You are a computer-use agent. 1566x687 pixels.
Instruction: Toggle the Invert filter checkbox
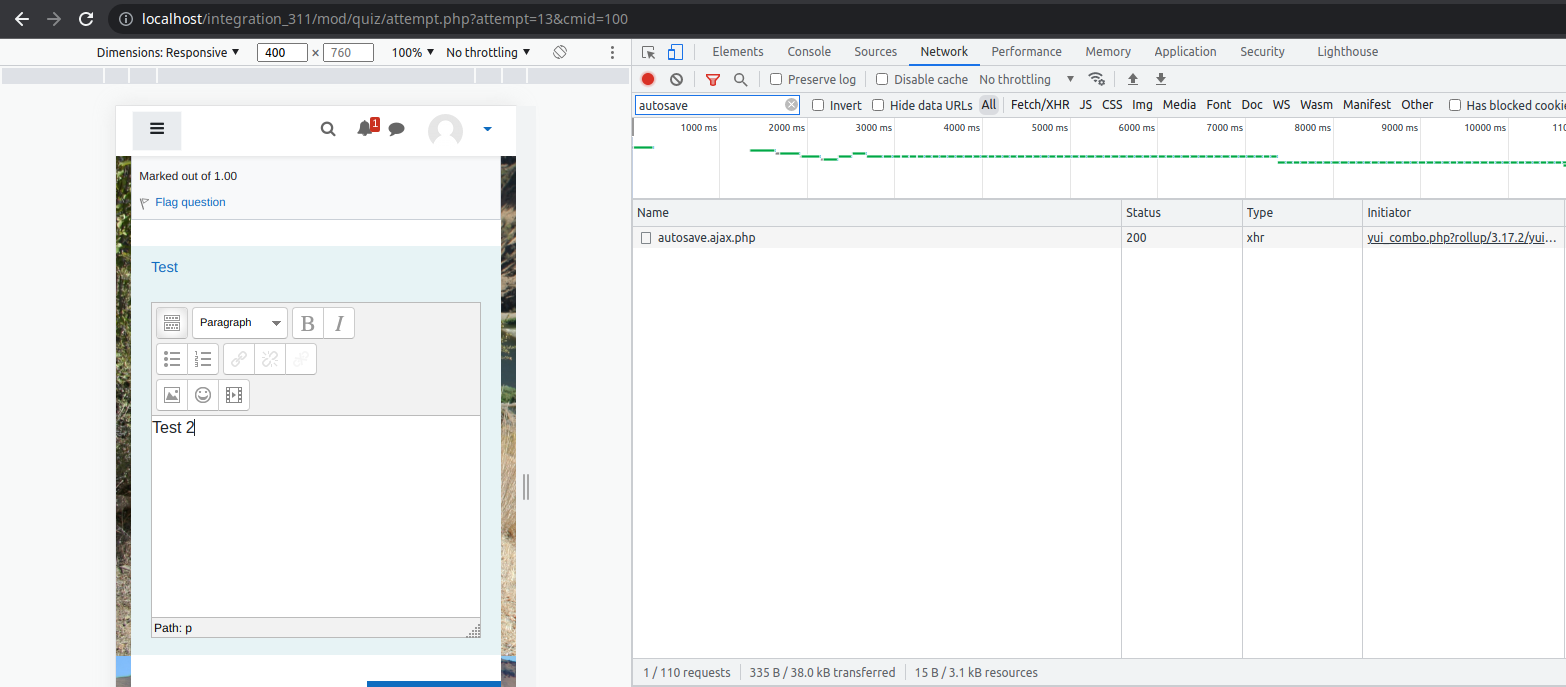818,105
